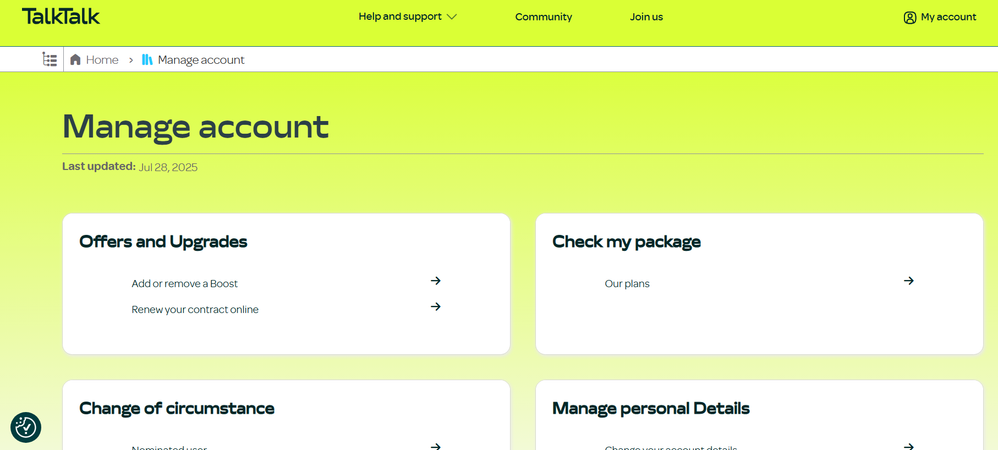The height and width of the screenshot is (450, 998).
Task: Open the Join us menu item
Action: (x=647, y=17)
